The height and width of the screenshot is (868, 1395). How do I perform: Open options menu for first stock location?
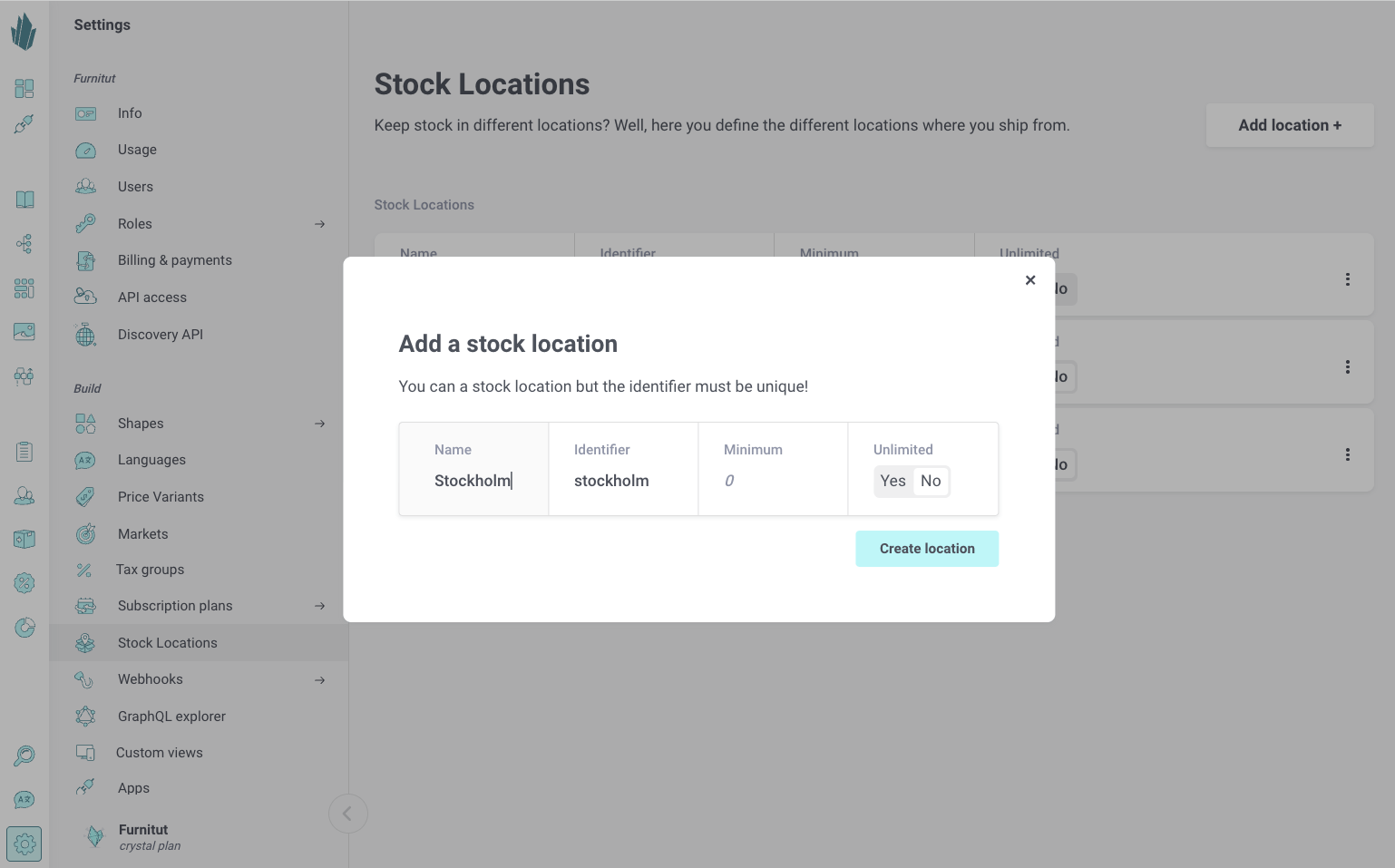(1347, 279)
